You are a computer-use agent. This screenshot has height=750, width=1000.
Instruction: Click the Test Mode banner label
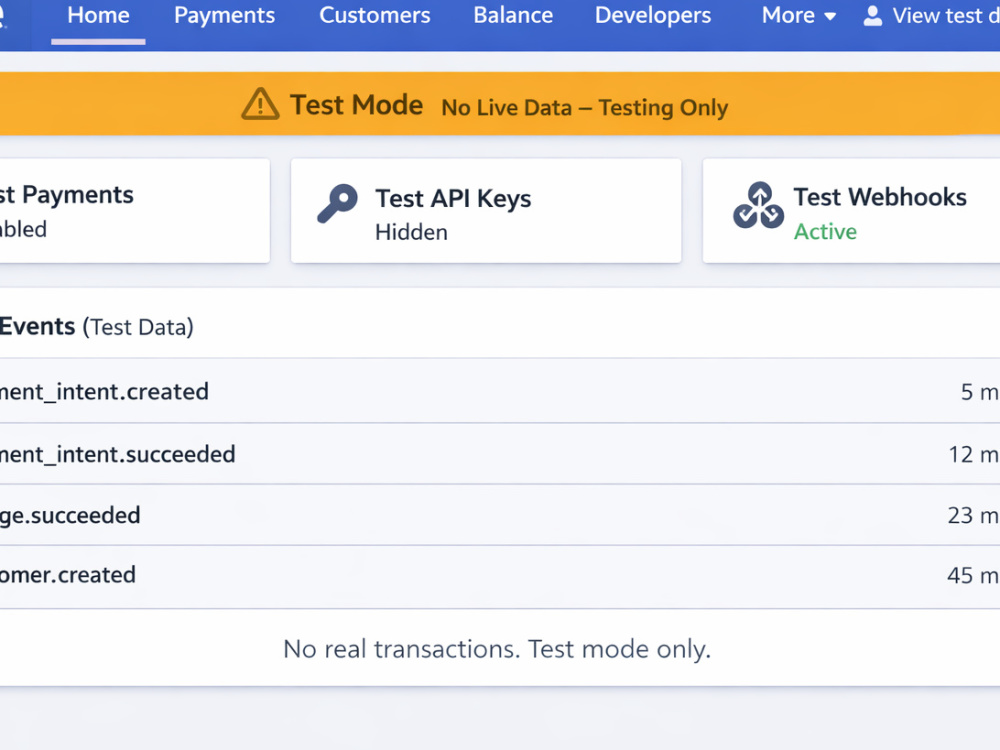click(x=356, y=105)
